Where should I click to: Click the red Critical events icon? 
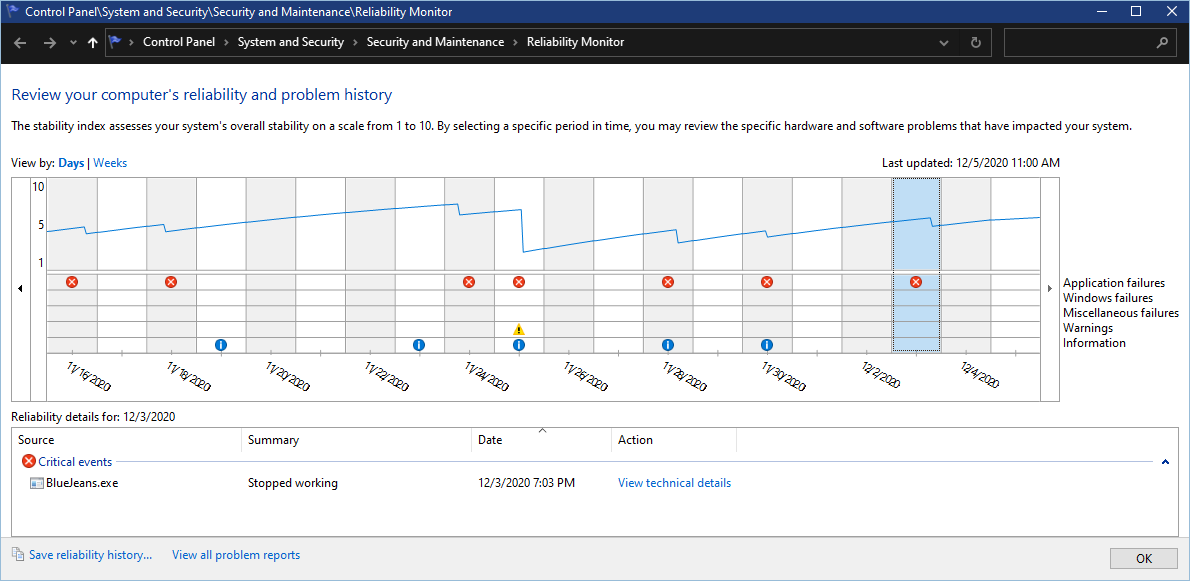29,462
